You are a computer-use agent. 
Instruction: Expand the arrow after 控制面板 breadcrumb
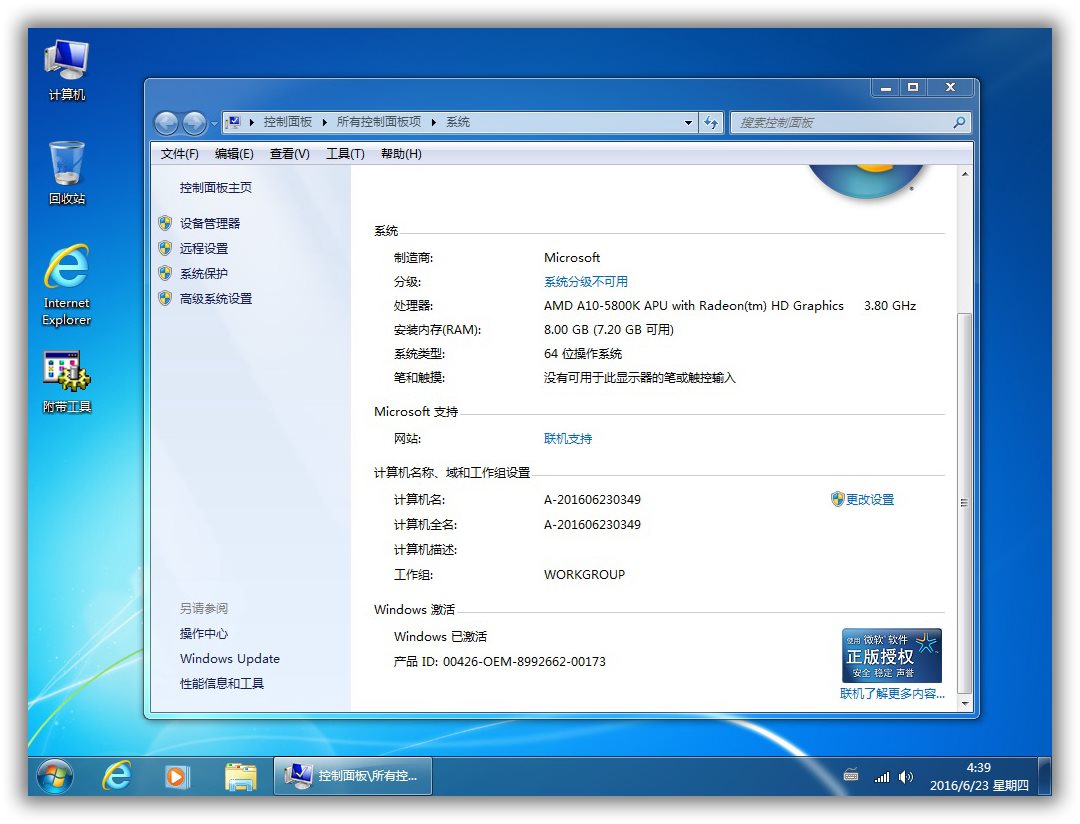(324, 123)
